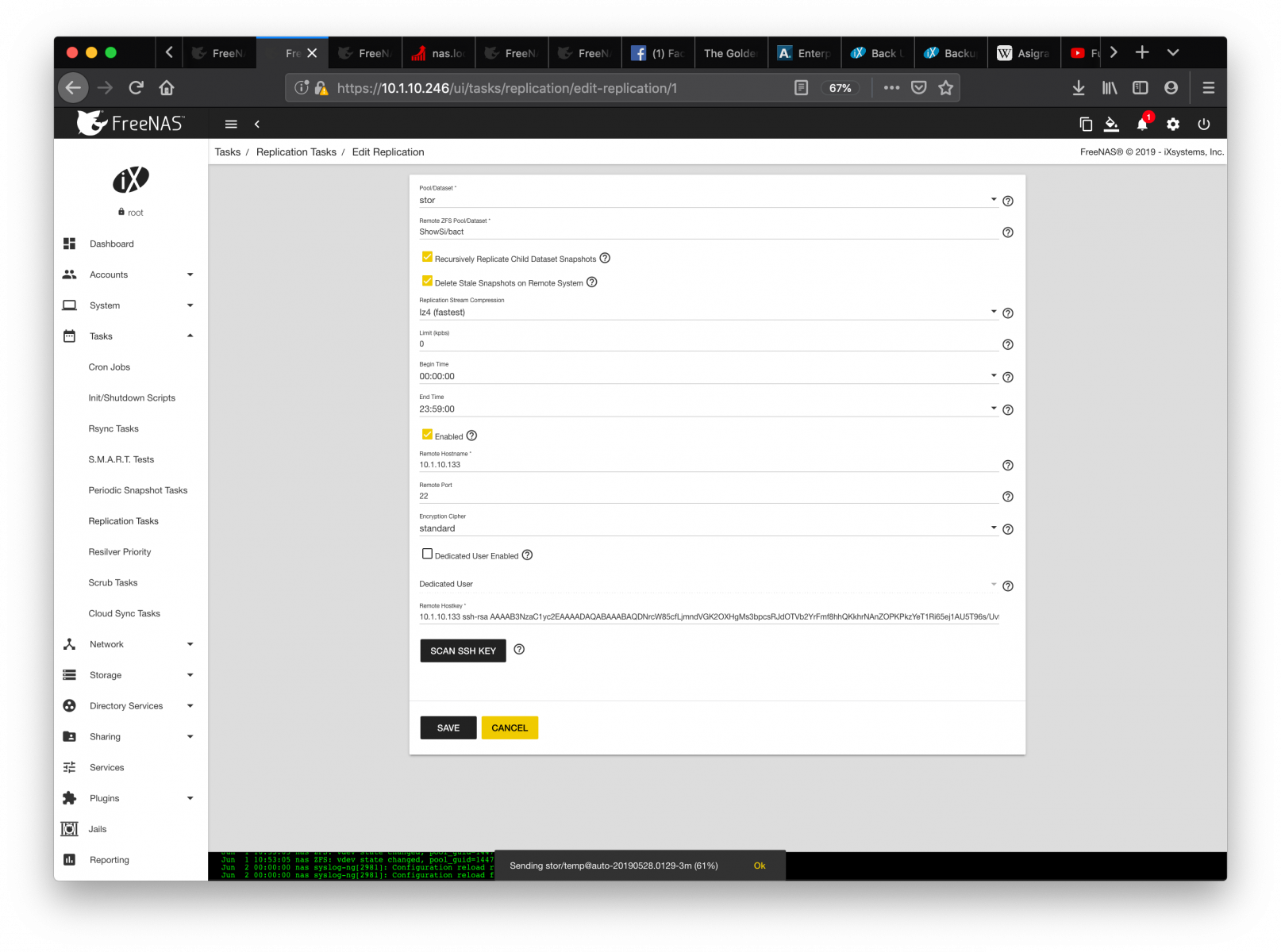Image resolution: width=1281 pixels, height=952 pixels.
Task: Go to Tasks breadcrumb link
Action: click(228, 152)
